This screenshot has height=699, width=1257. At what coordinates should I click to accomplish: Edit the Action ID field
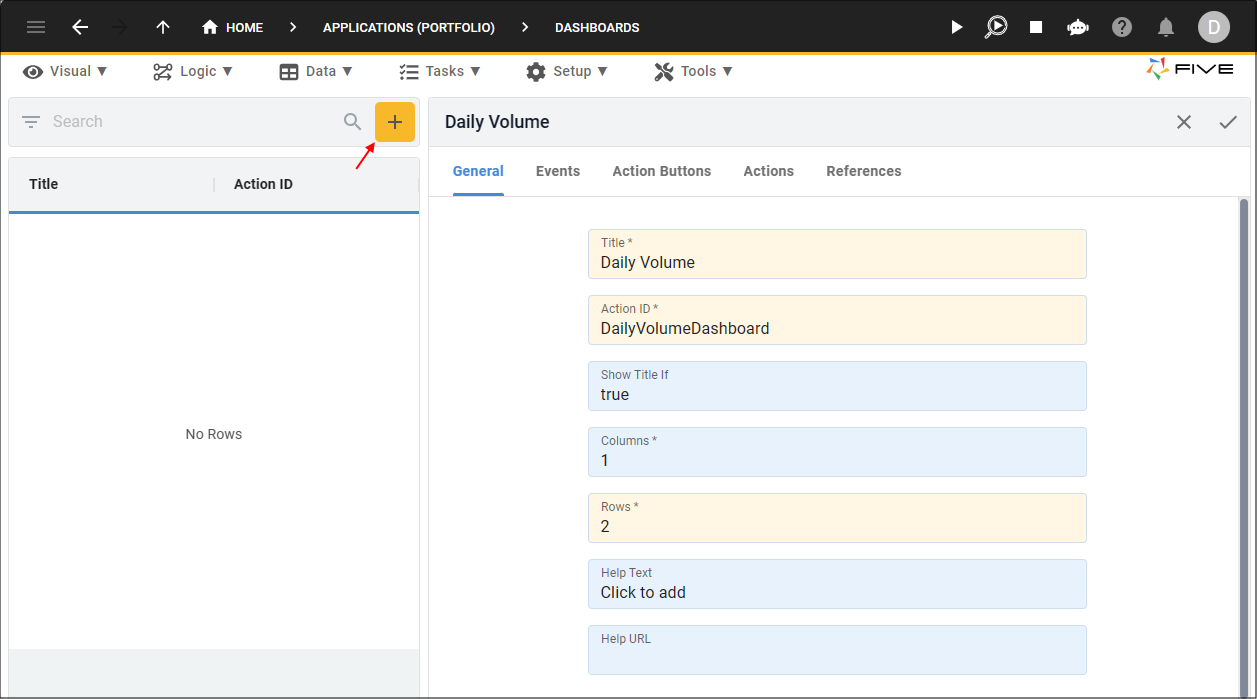(x=837, y=320)
